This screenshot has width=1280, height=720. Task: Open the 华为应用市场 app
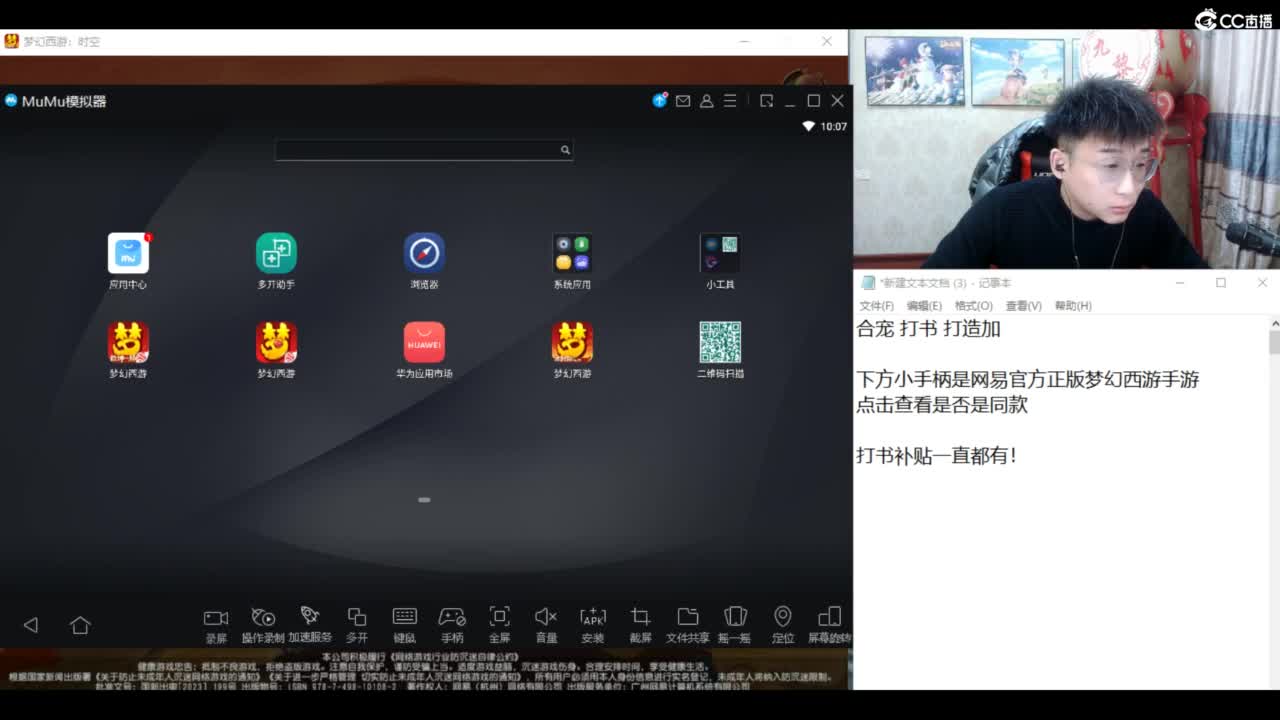click(x=424, y=343)
